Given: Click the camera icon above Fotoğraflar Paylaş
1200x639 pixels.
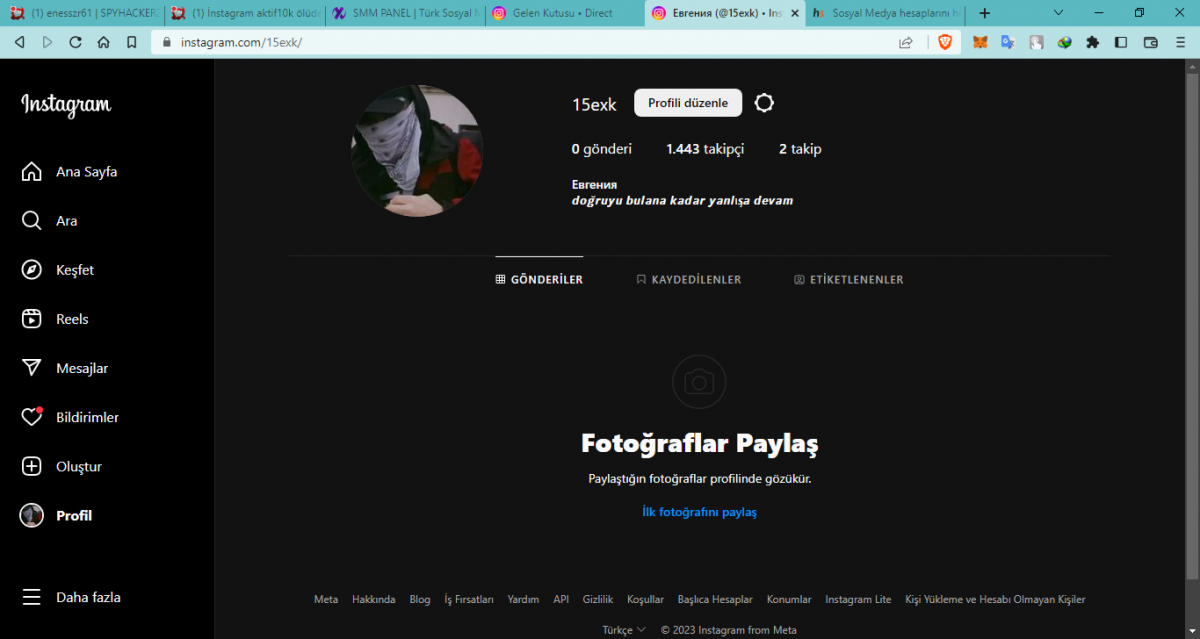Looking at the screenshot, I should pyautogui.click(x=699, y=382).
